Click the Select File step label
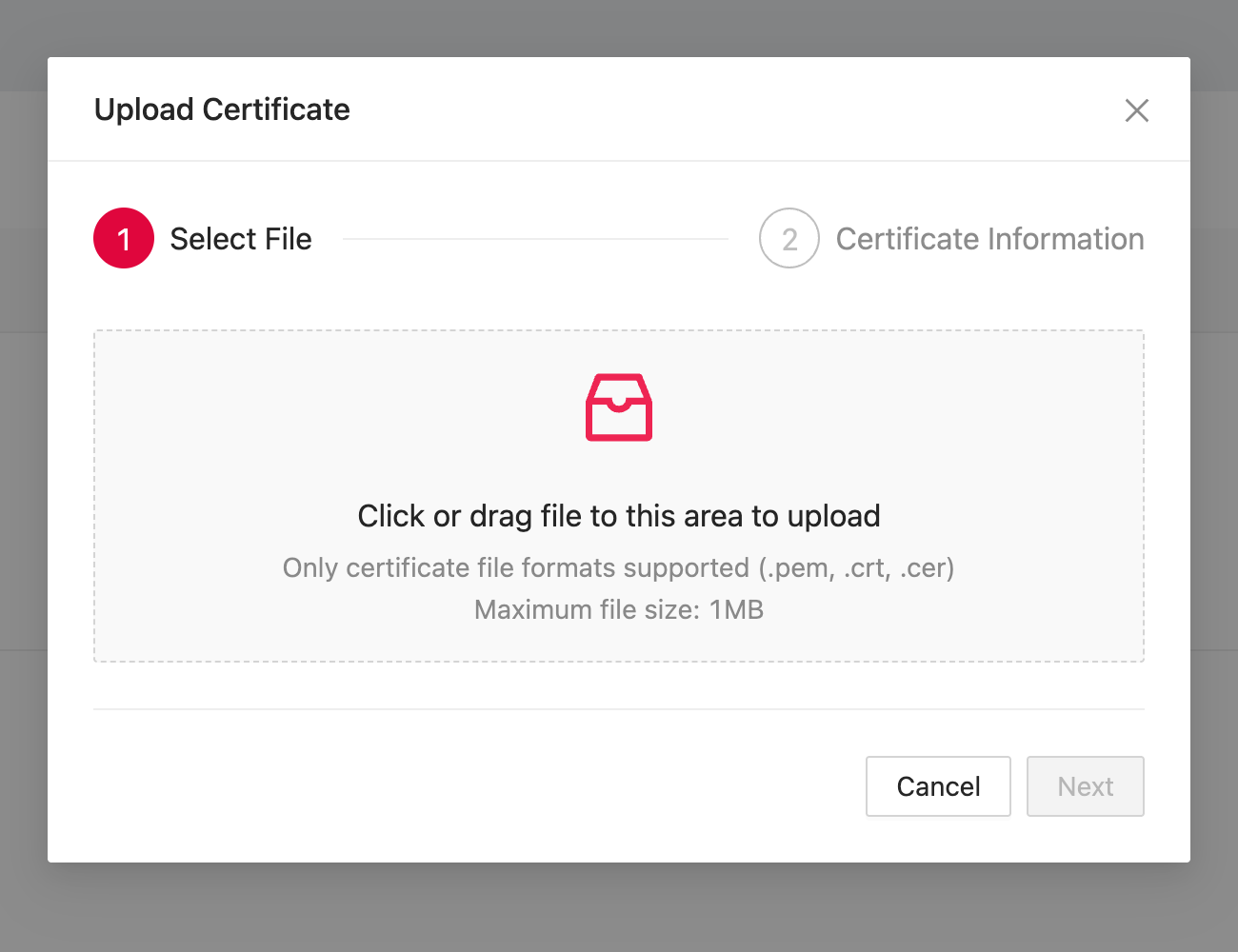1238x952 pixels. (x=241, y=239)
